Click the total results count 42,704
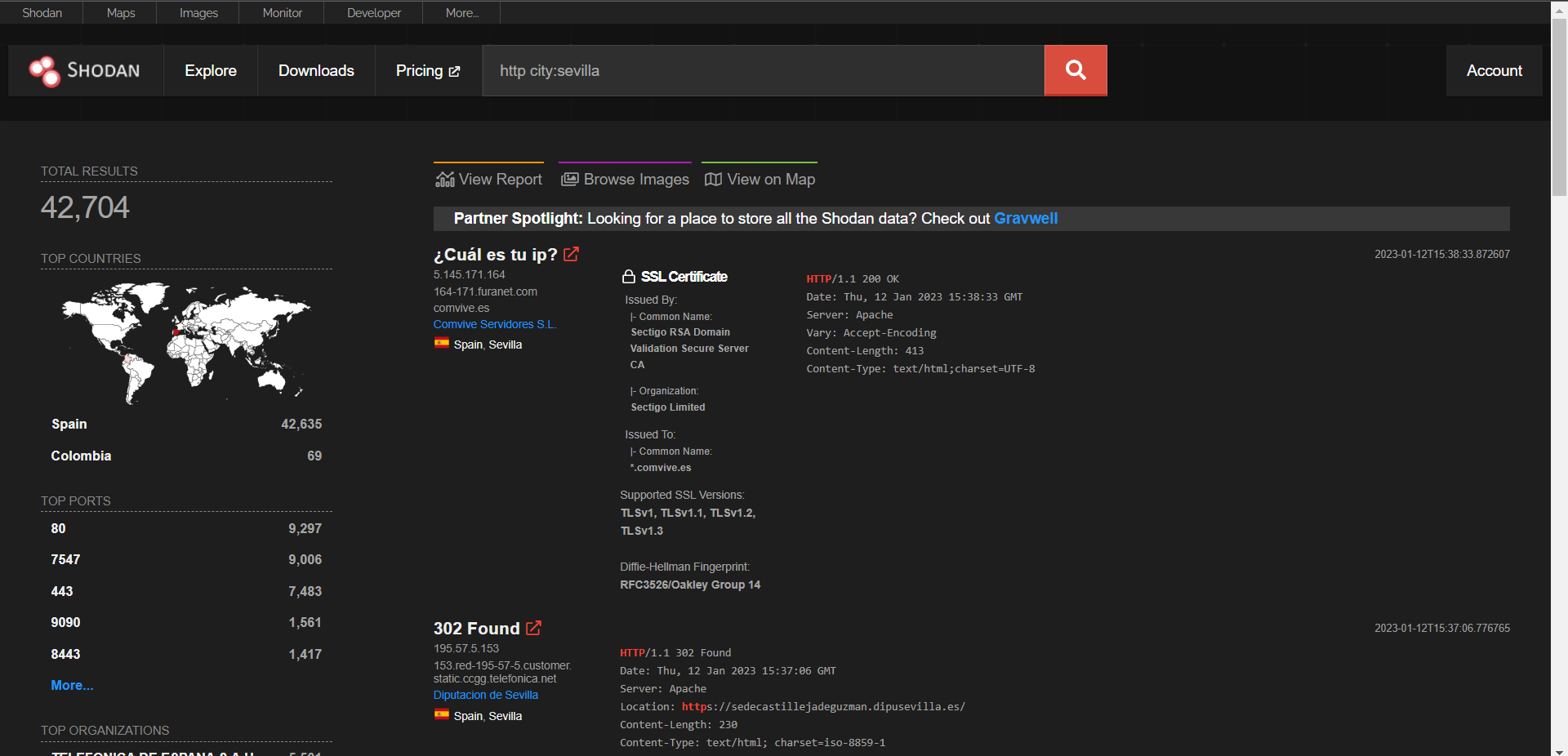 pos(85,207)
